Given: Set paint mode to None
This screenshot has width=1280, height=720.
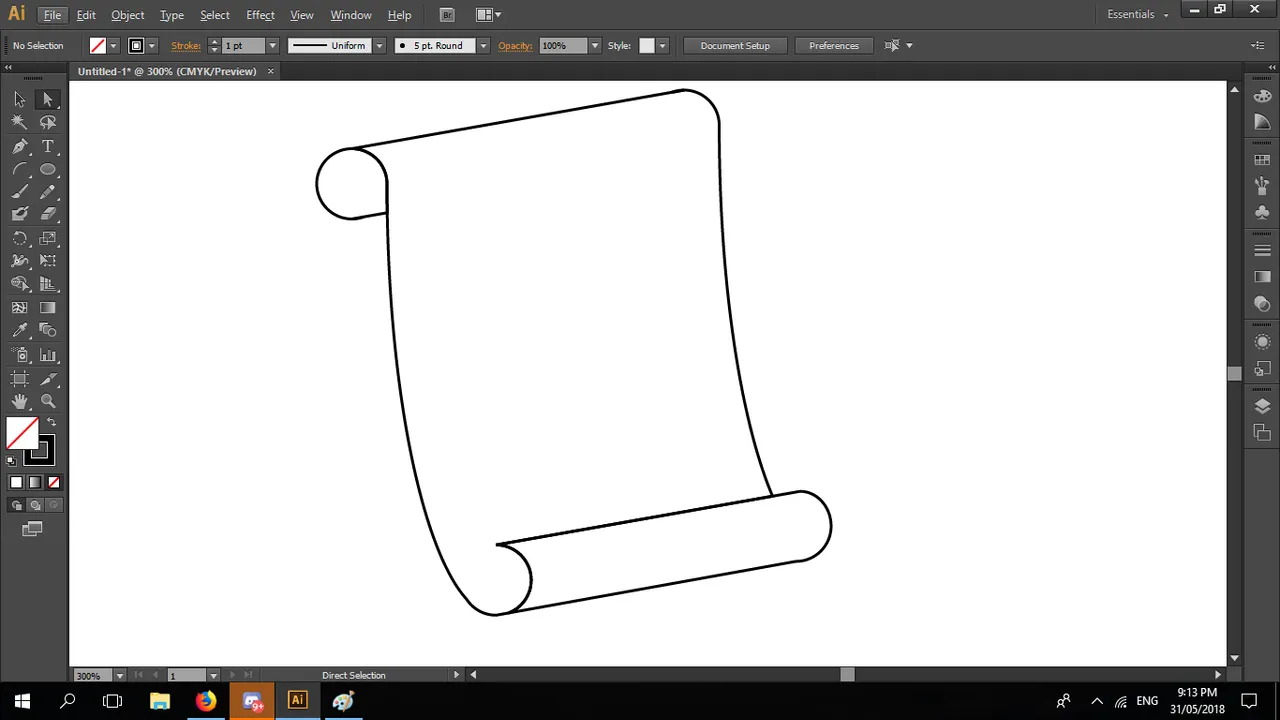Looking at the screenshot, I should pos(54,482).
